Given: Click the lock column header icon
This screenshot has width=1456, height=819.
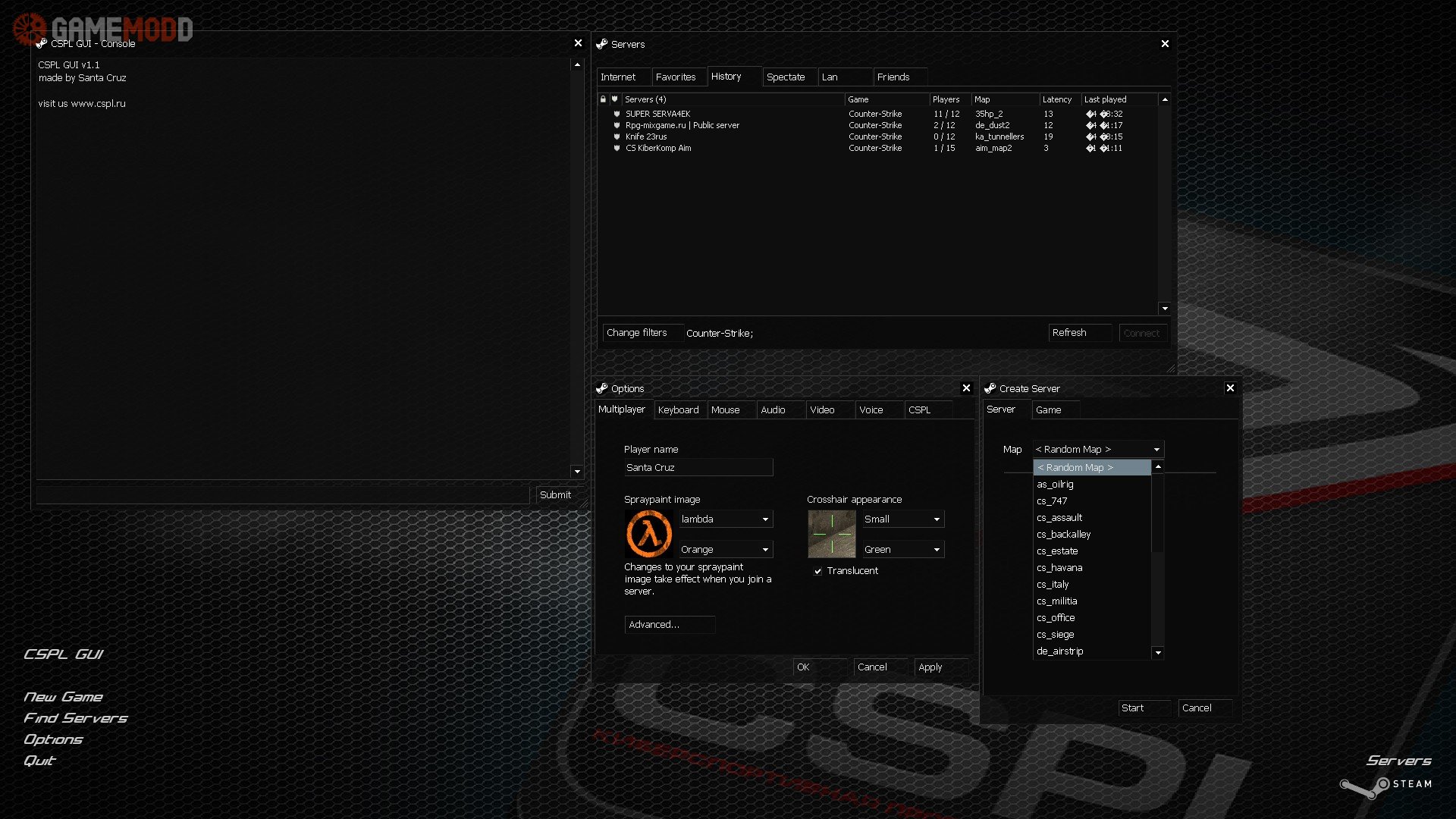Looking at the screenshot, I should (603, 99).
